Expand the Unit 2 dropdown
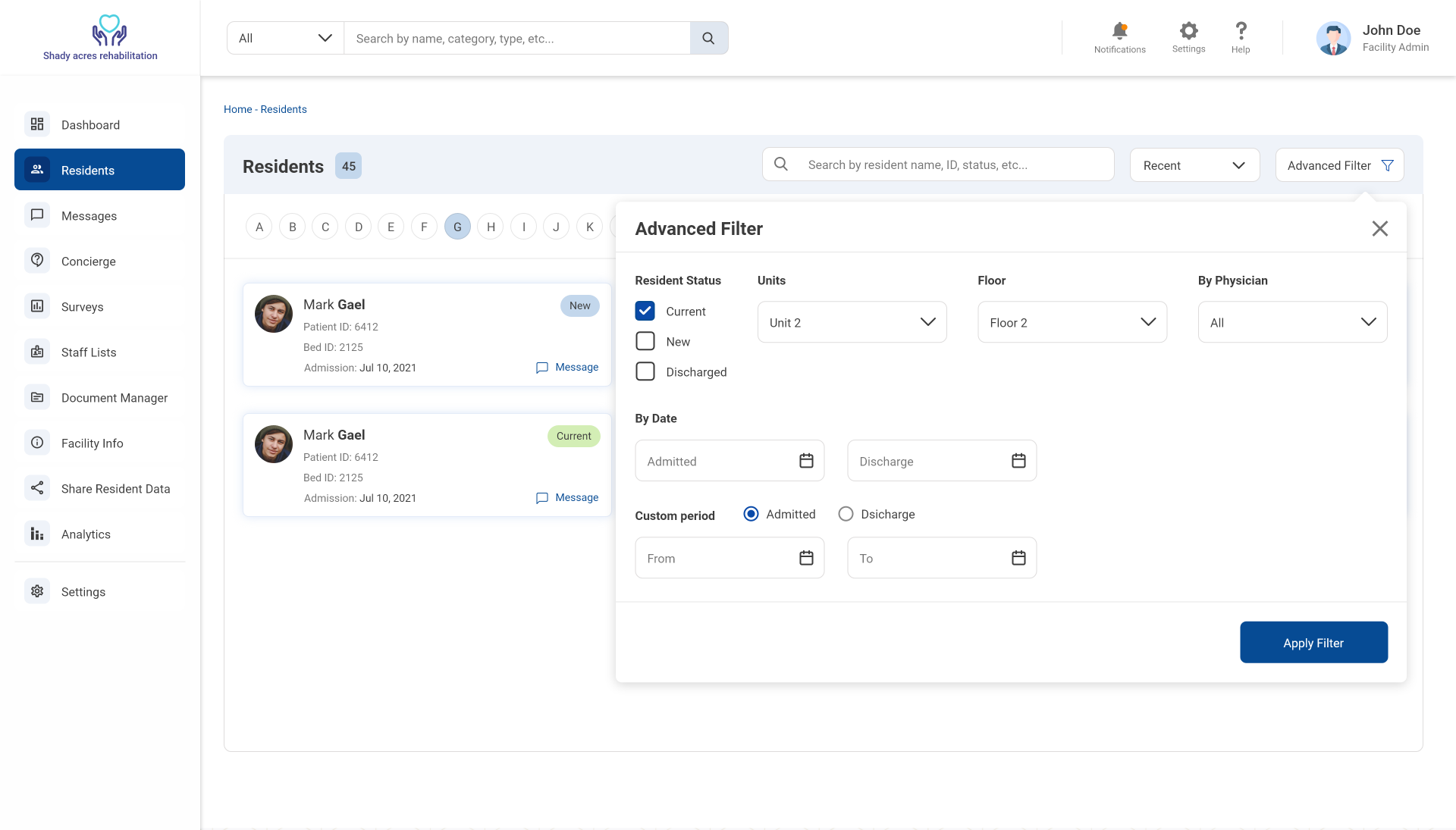Viewport: 1456px width, 830px height. pos(852,322)
